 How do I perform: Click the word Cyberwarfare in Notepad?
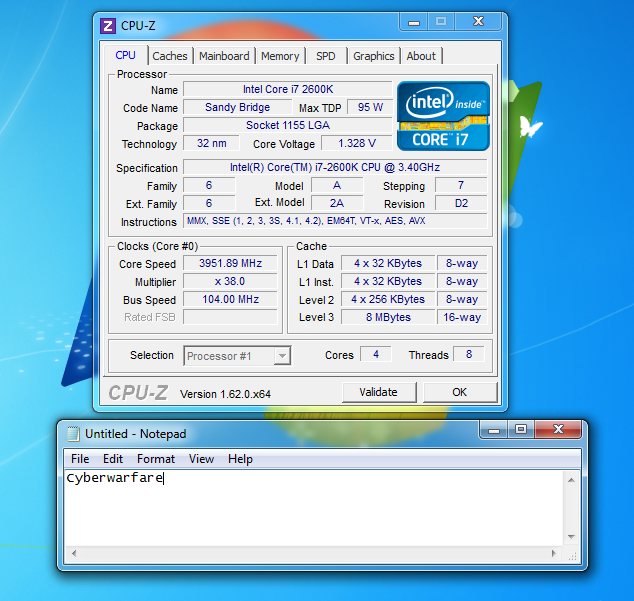(x=115, y=478)
